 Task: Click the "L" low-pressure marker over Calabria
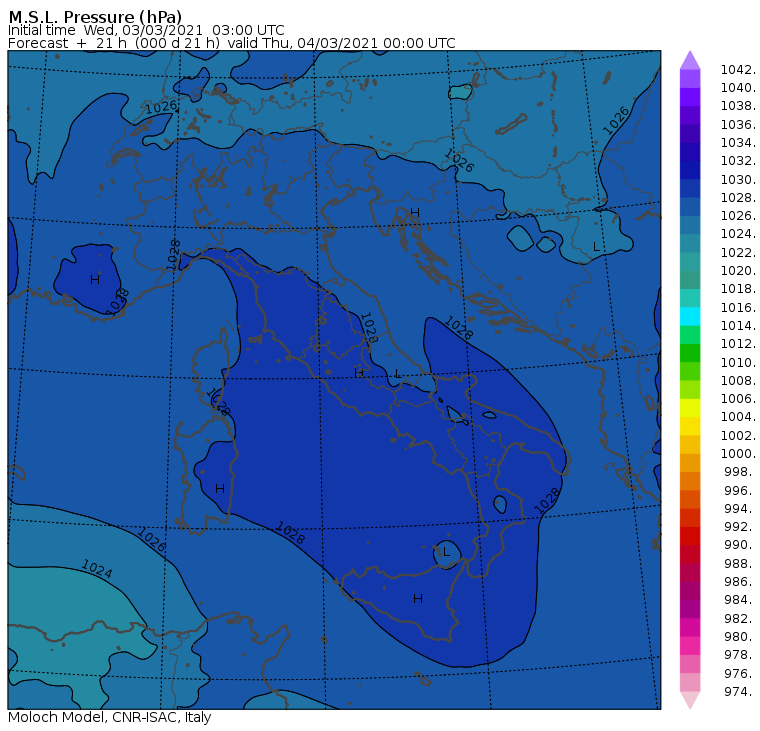click(446, 552)
